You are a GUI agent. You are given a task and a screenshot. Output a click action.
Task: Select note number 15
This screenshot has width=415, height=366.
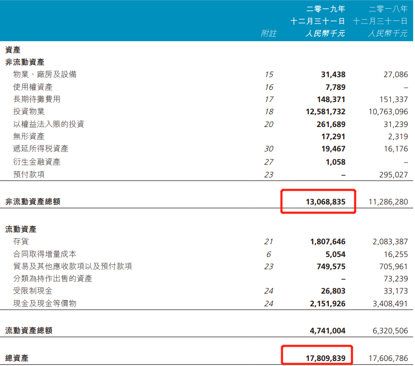tap(269, 75)
